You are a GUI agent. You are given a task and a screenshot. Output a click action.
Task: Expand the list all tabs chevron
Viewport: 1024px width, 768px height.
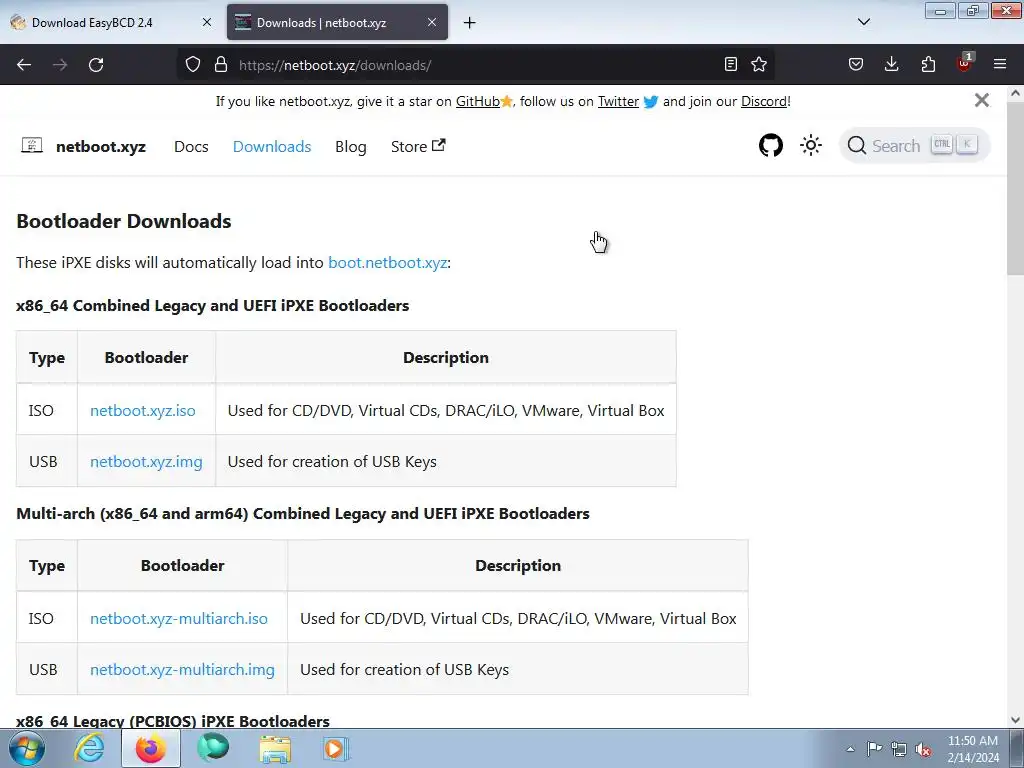coord(863,22)
